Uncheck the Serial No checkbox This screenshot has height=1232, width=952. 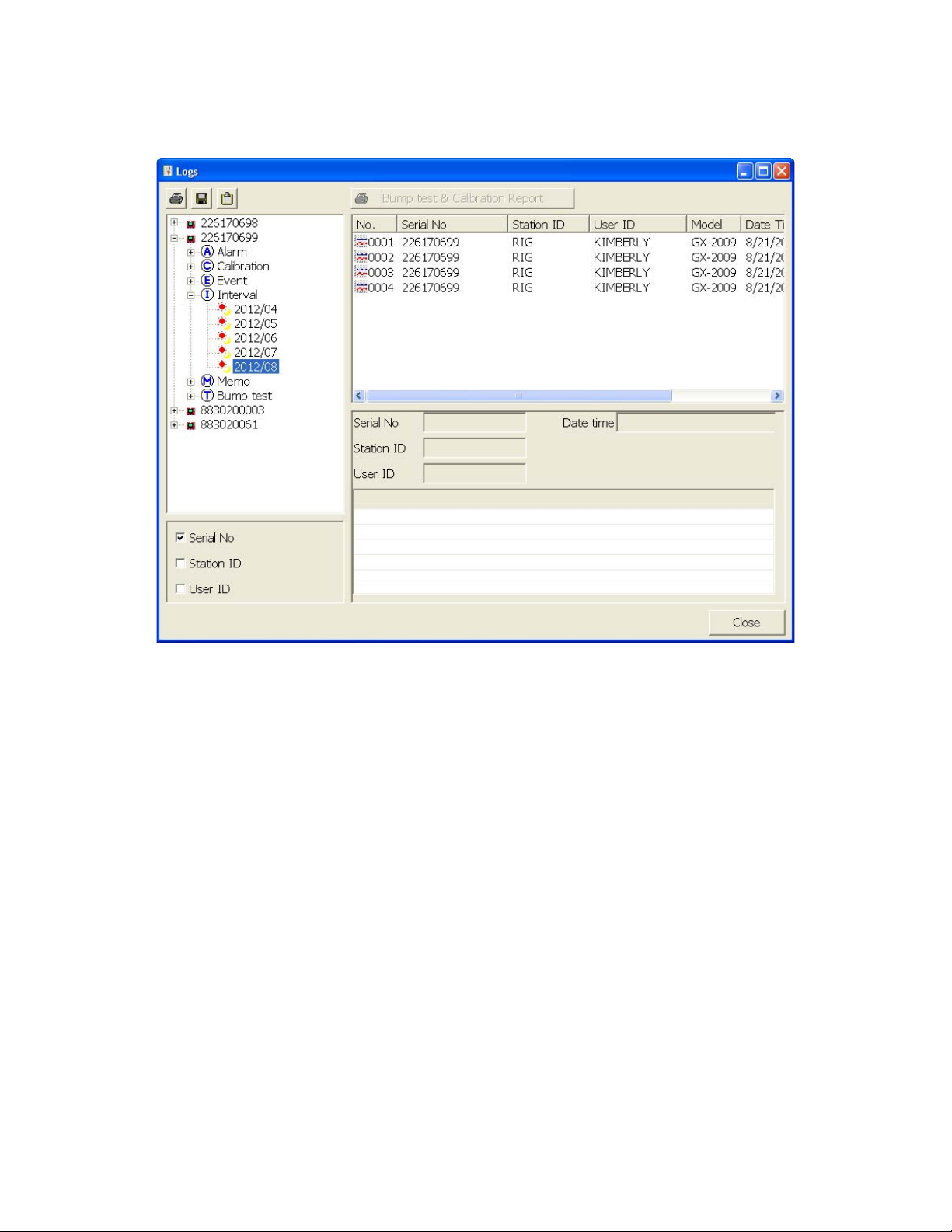click(x=180, y=537)
